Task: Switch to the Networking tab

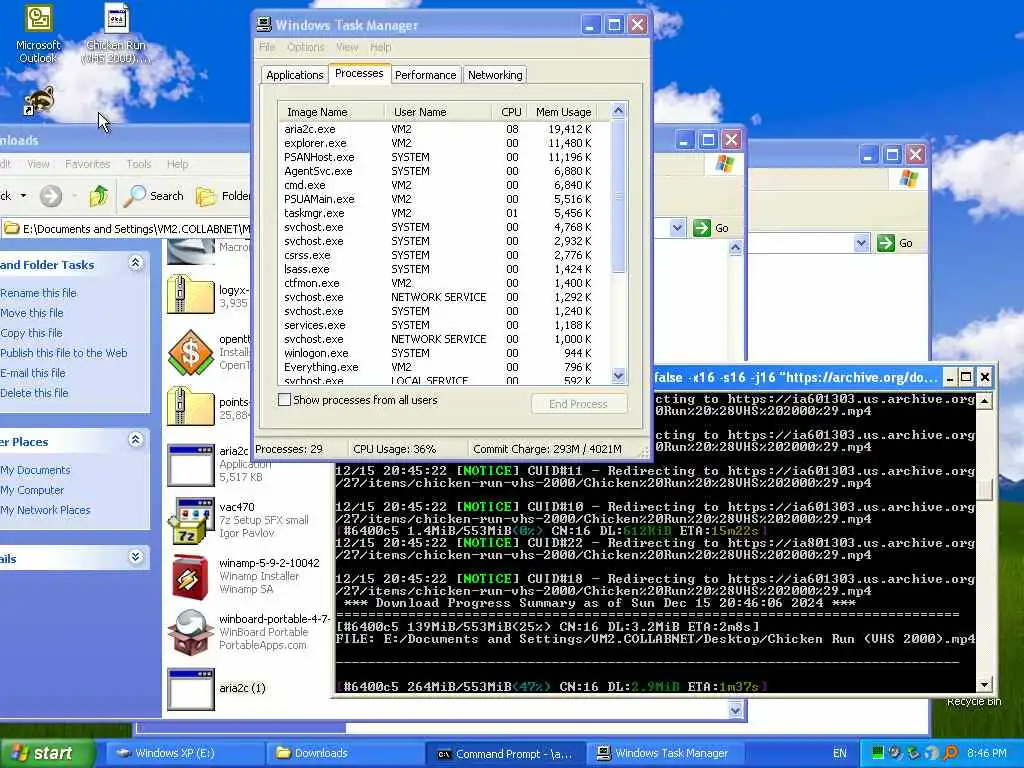Action: pos(495,74)
